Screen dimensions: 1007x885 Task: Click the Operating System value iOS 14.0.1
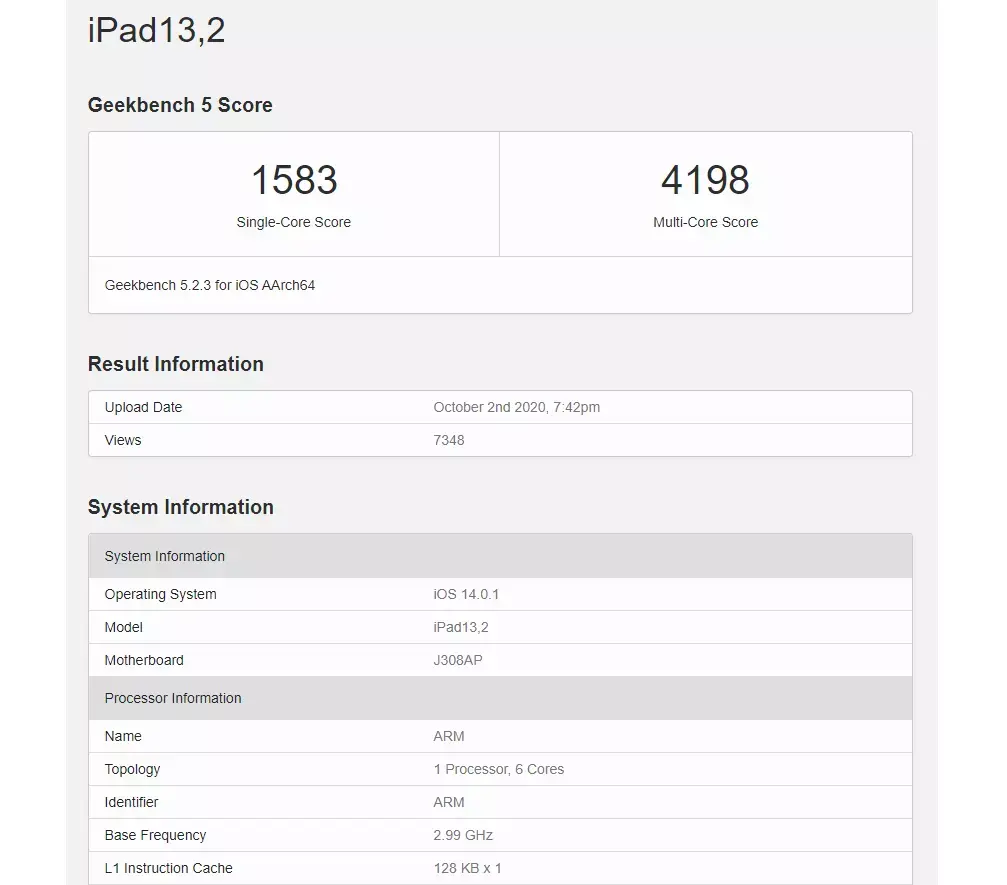click(466, 594)
